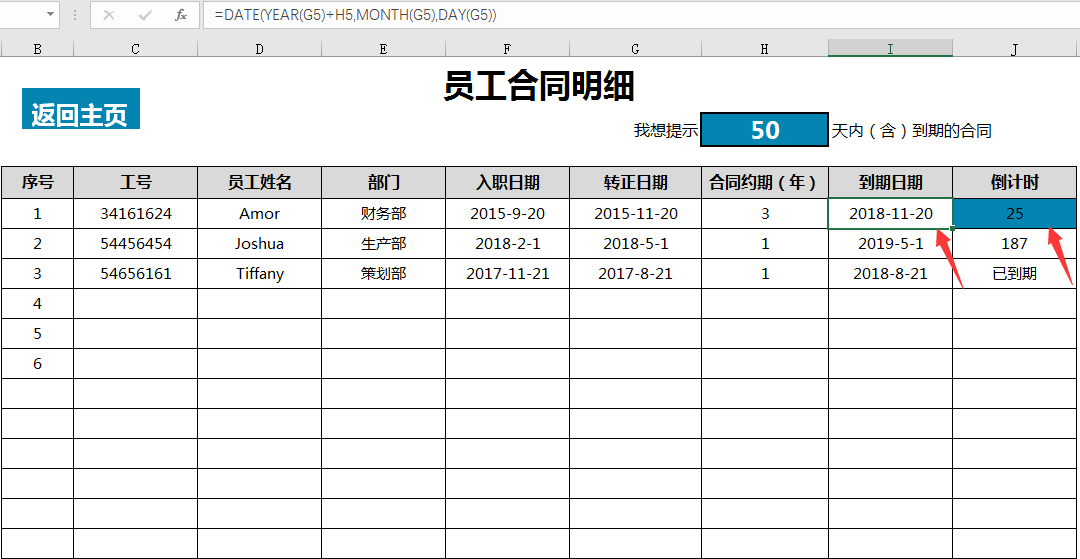Image resolution: width=1080 pixels, height=559 pixels.
Task: Select the 已到期 status cell
Action: pos(1015,274)
